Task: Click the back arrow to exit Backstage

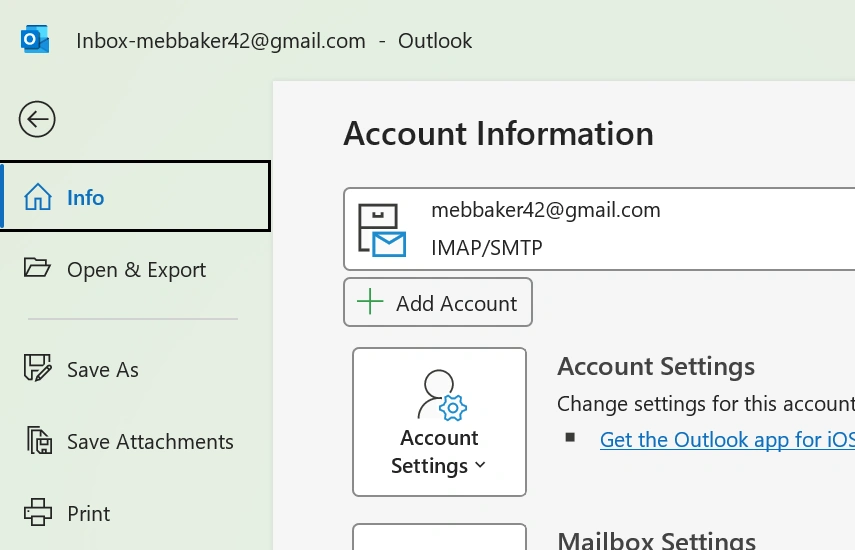Action: point(37,119)
